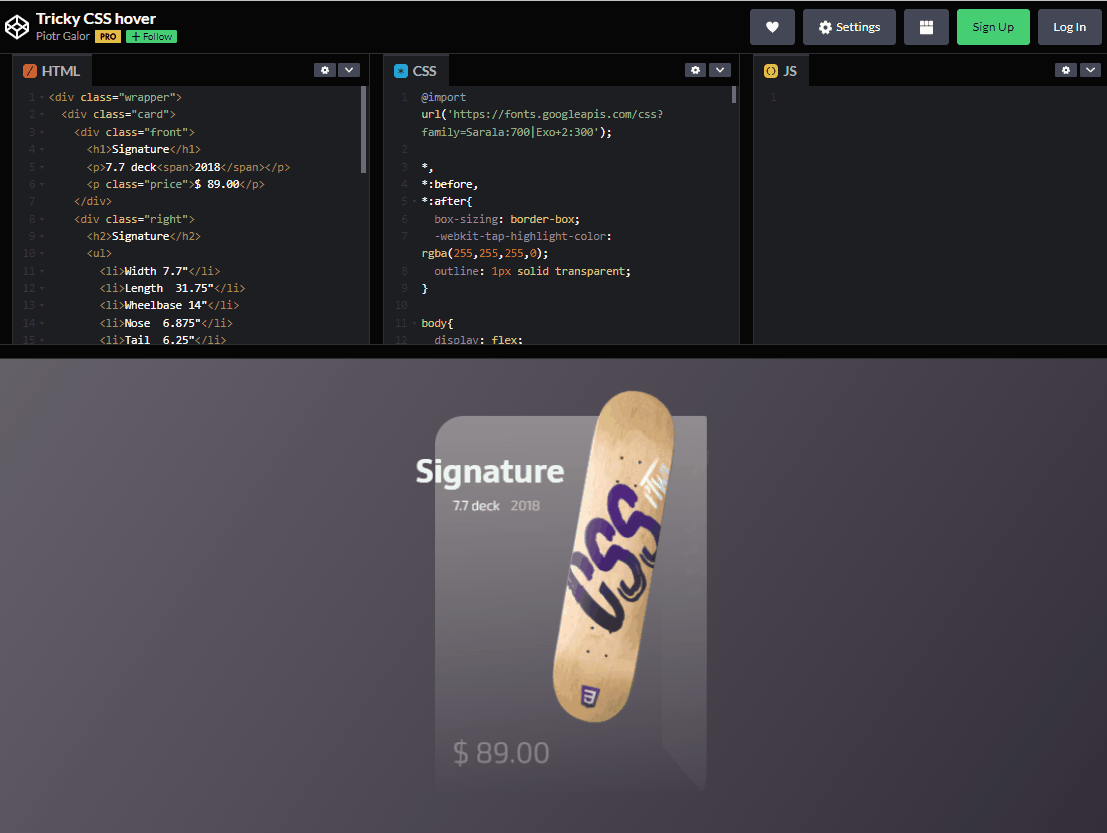
Task: Click the heart love button
Action: (x=772, y=27)
